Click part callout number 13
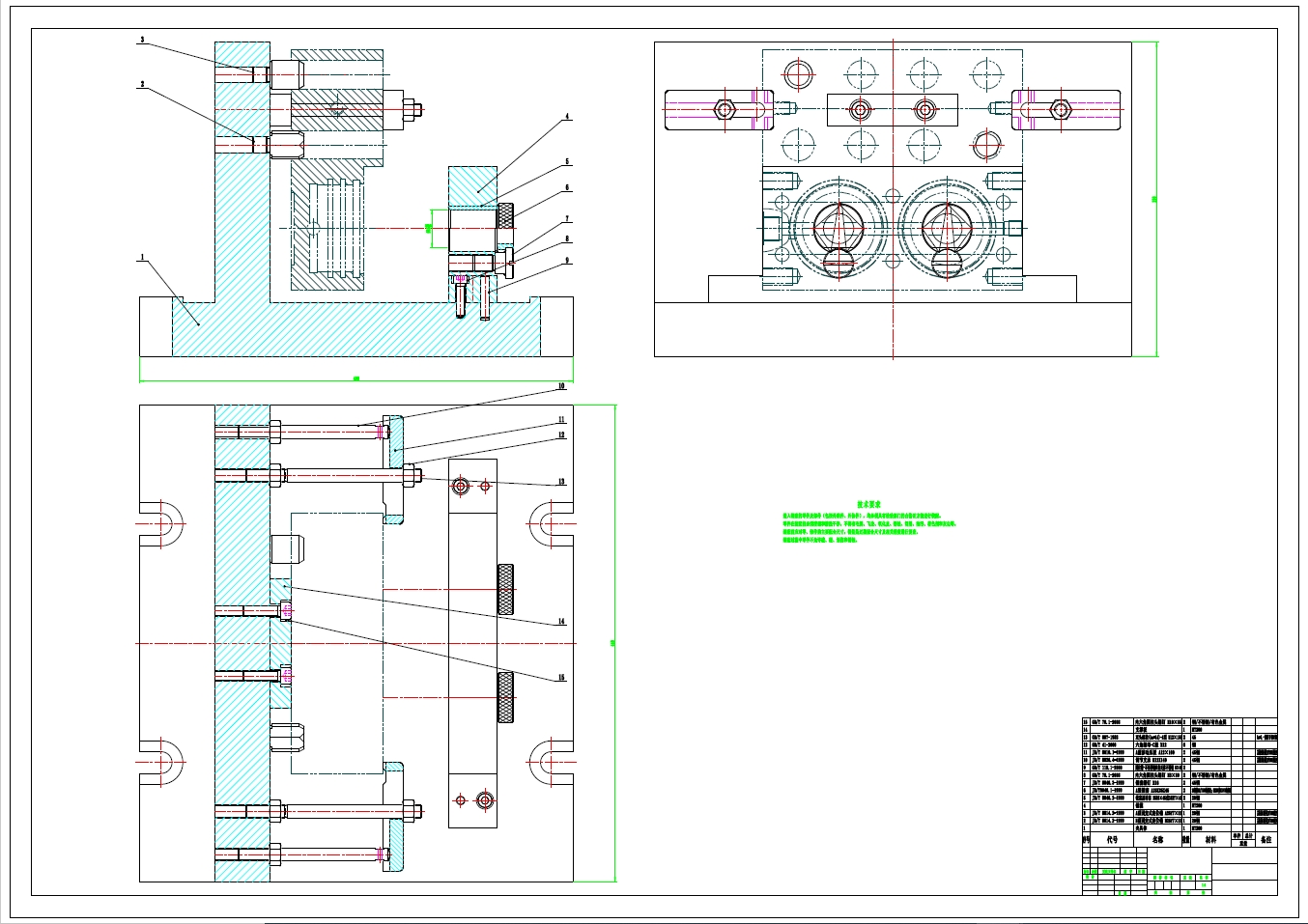 pos(560,482)
